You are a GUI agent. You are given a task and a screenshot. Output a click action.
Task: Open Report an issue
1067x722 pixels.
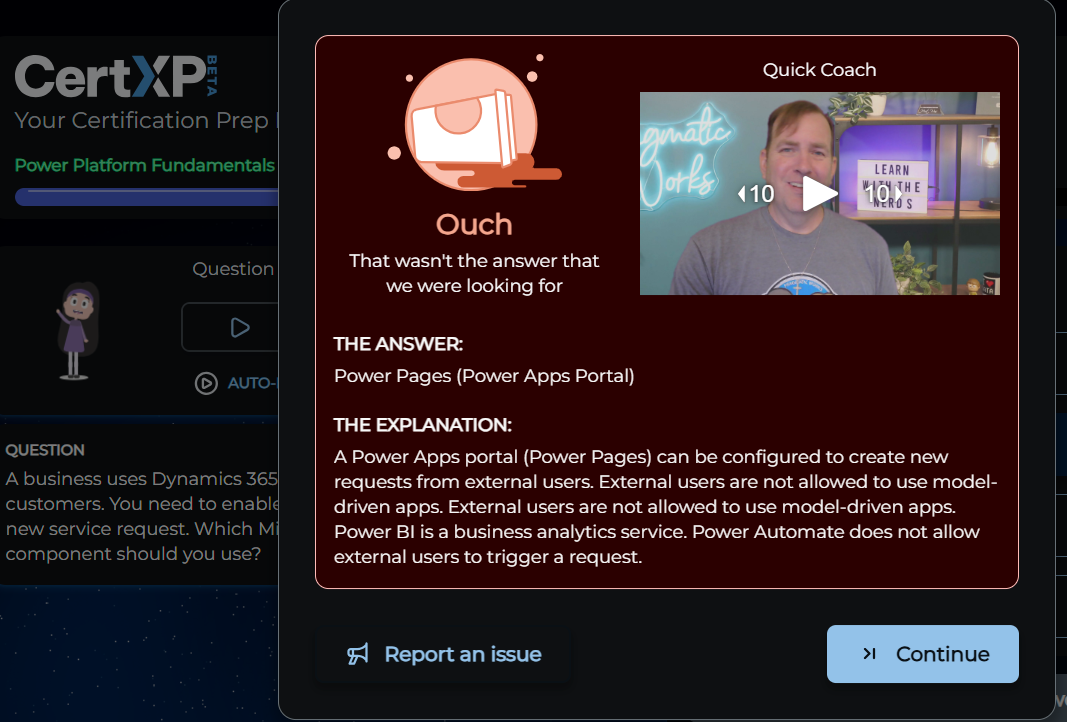[x=462, y=654]
